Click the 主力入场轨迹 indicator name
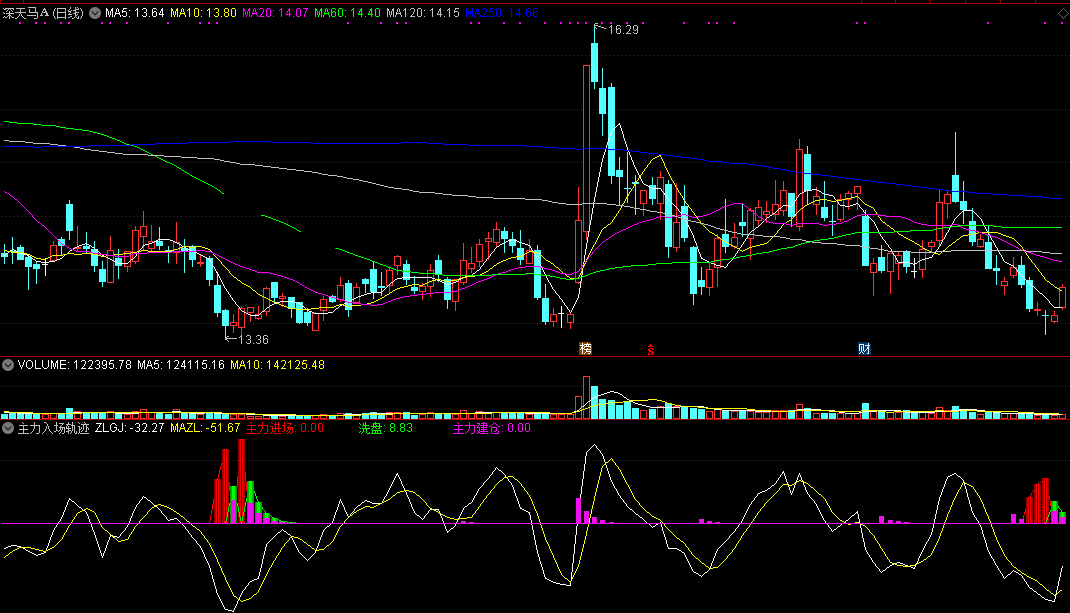The height and width of the screenshot is (613, 1070). click(x=53, y=428)
